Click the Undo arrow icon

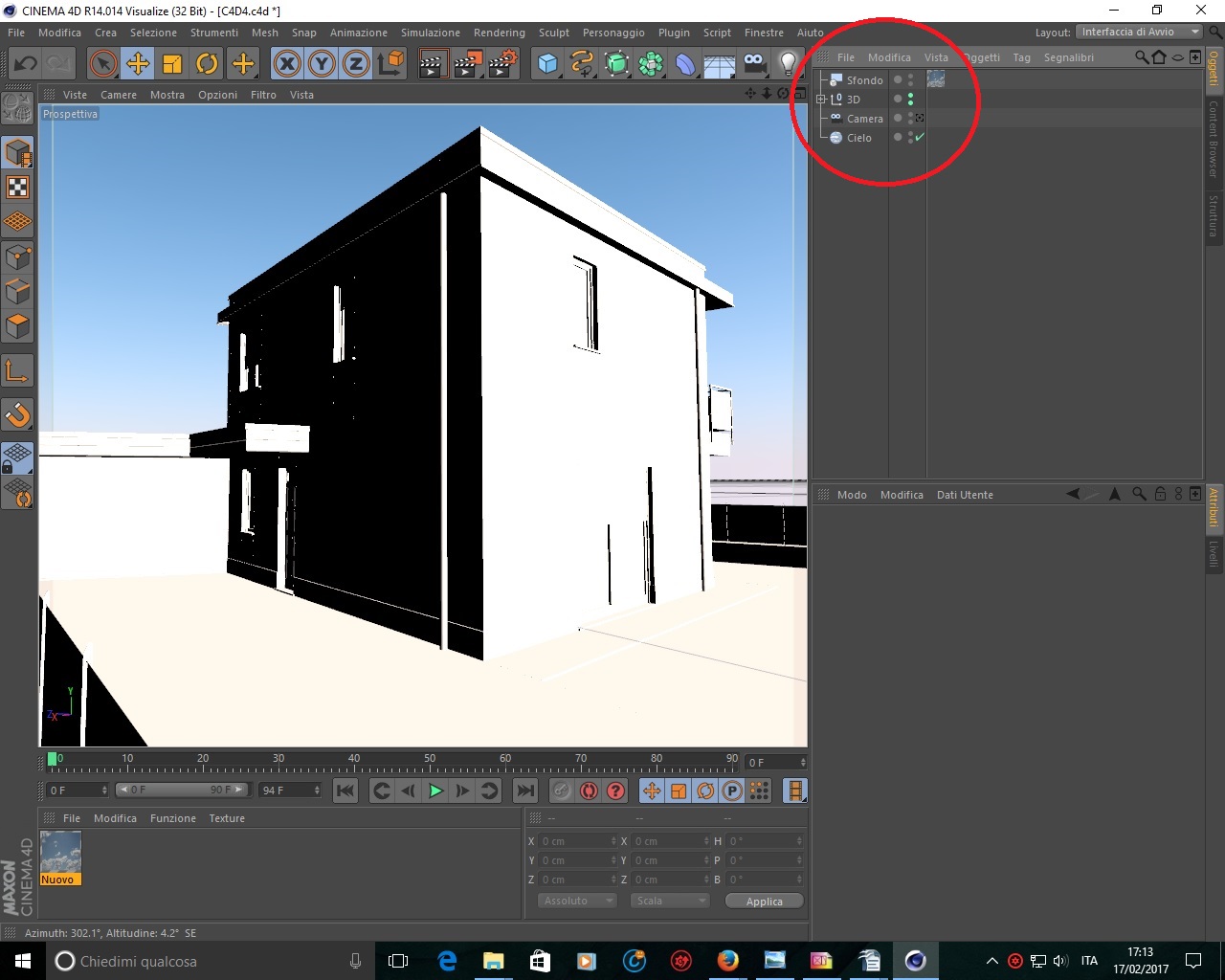click(25, 64)
